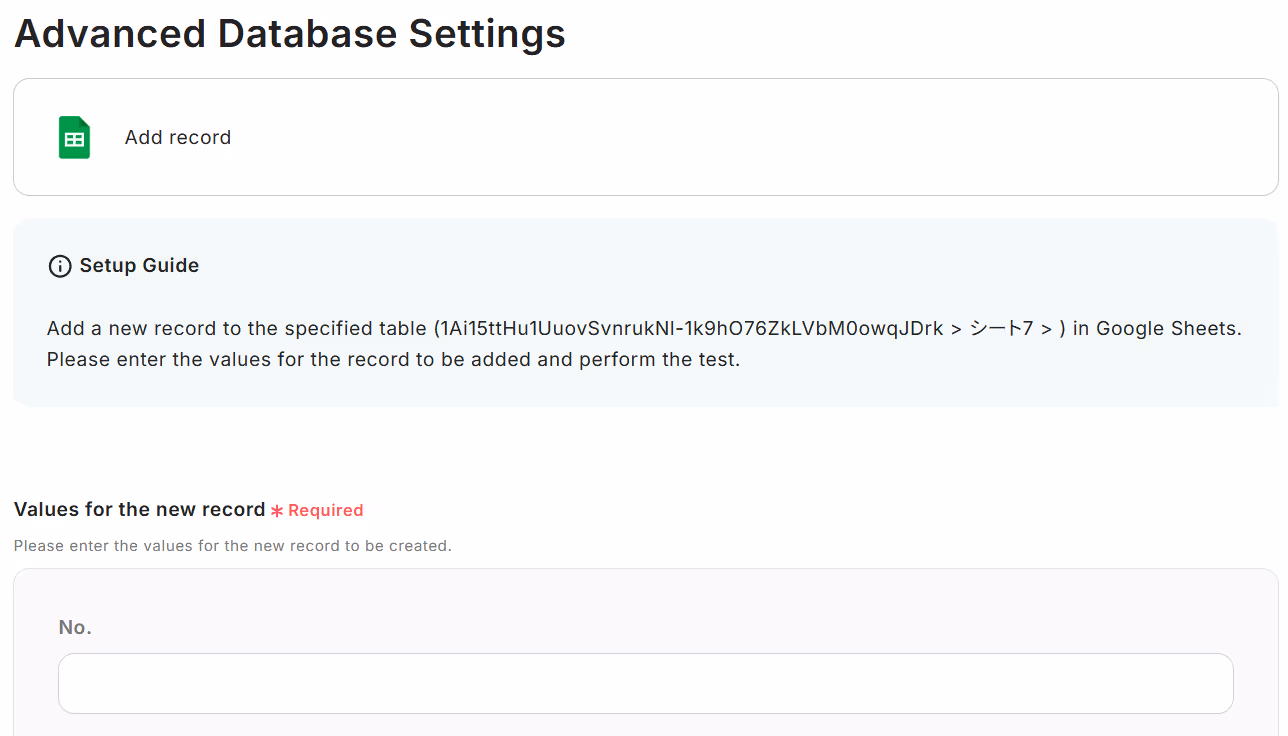Click "Please enter the values for the new record" hint
The height and width of the screenshot is (736, 1288).
tap(233, 546)
